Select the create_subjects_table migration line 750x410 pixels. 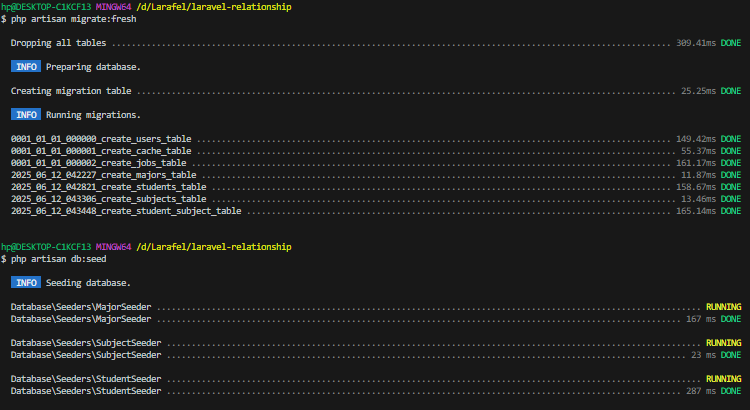pos(108,199)
